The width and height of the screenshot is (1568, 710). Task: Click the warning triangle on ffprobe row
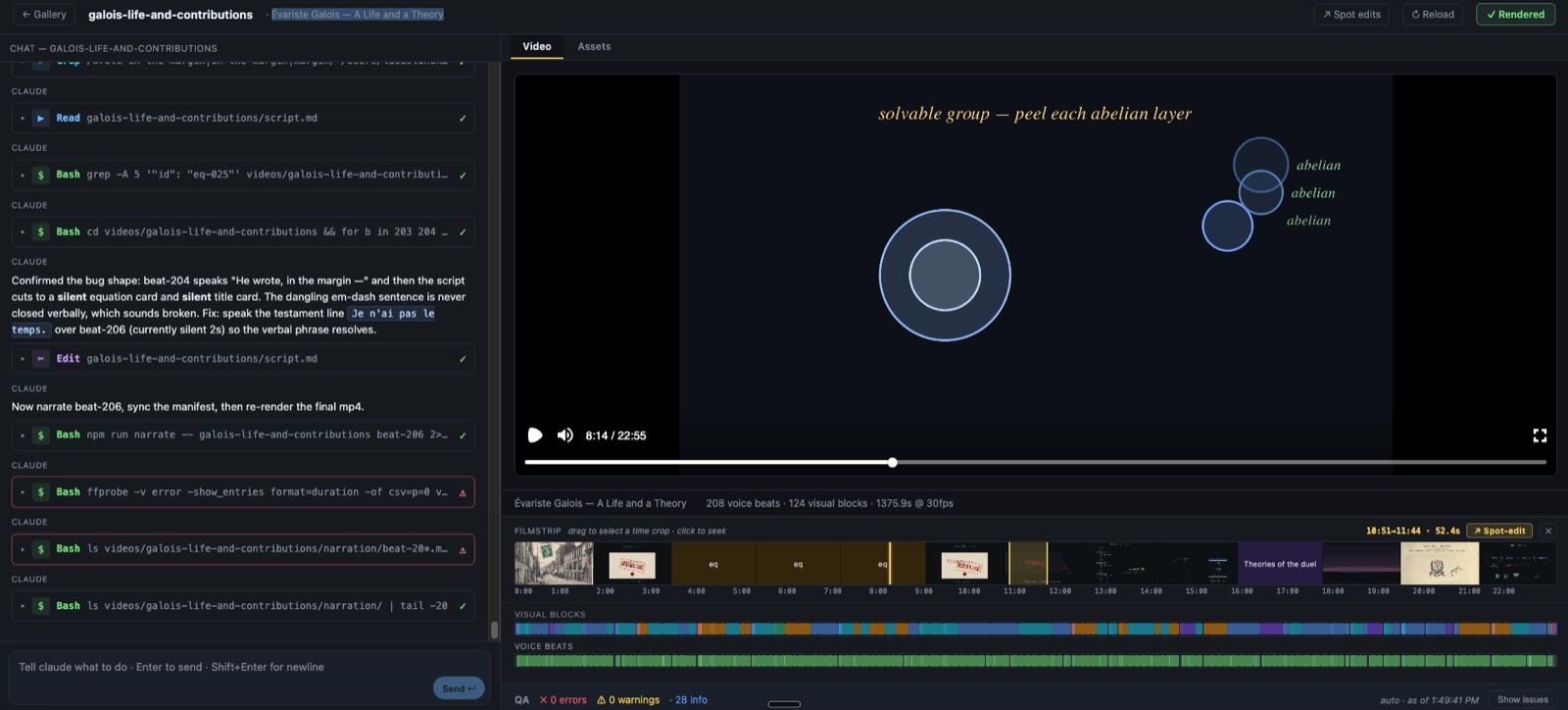coord(463,492)
